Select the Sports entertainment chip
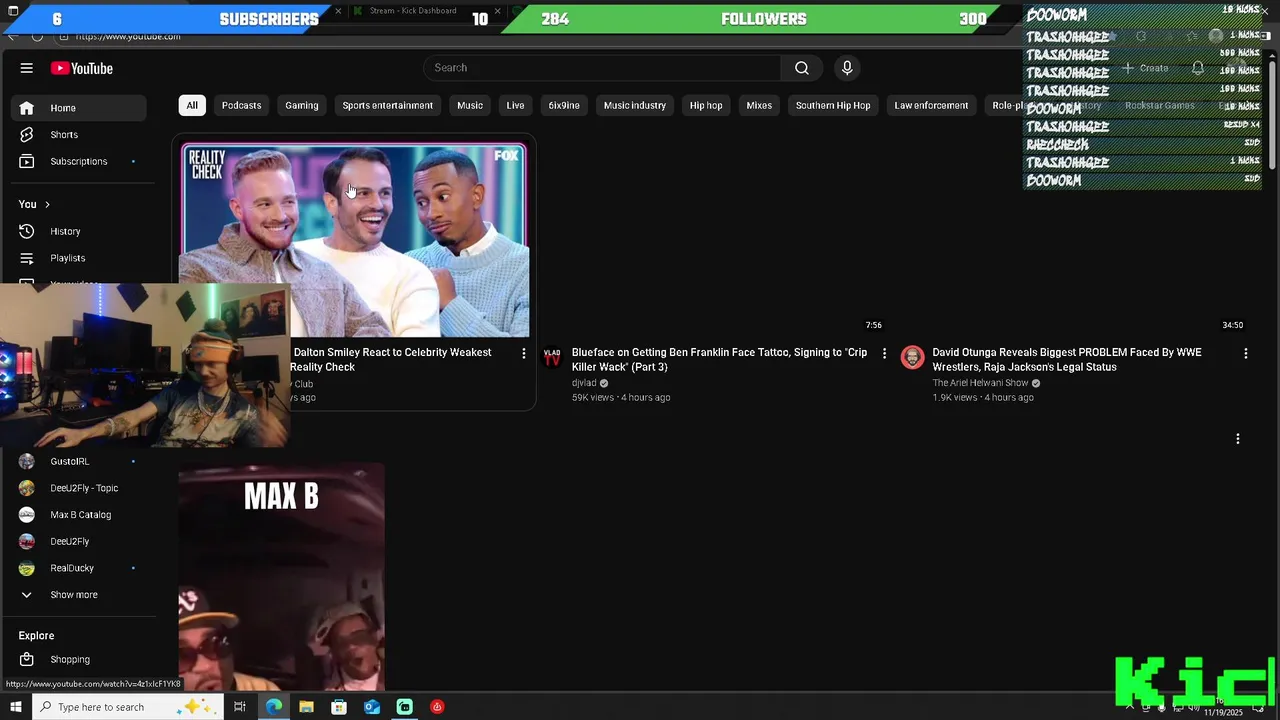 pos(387,105)
